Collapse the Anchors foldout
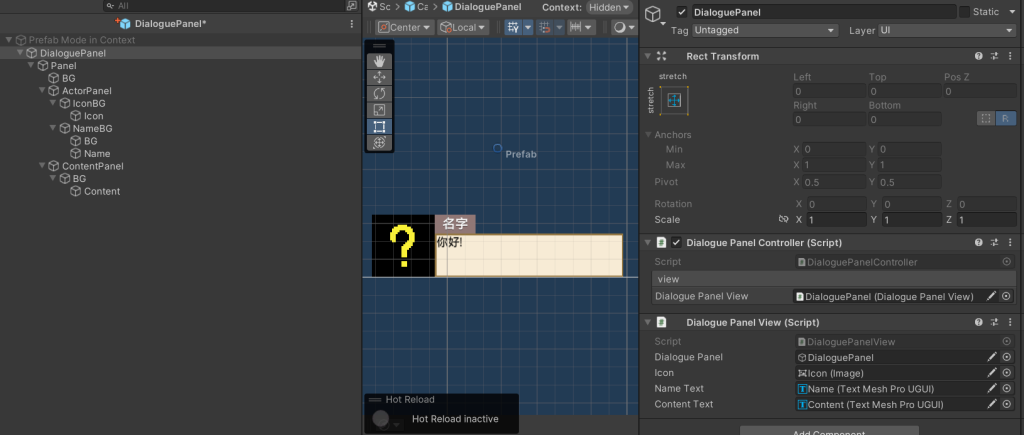This screenshot has width=1024, height=435. tap(648, 135)
